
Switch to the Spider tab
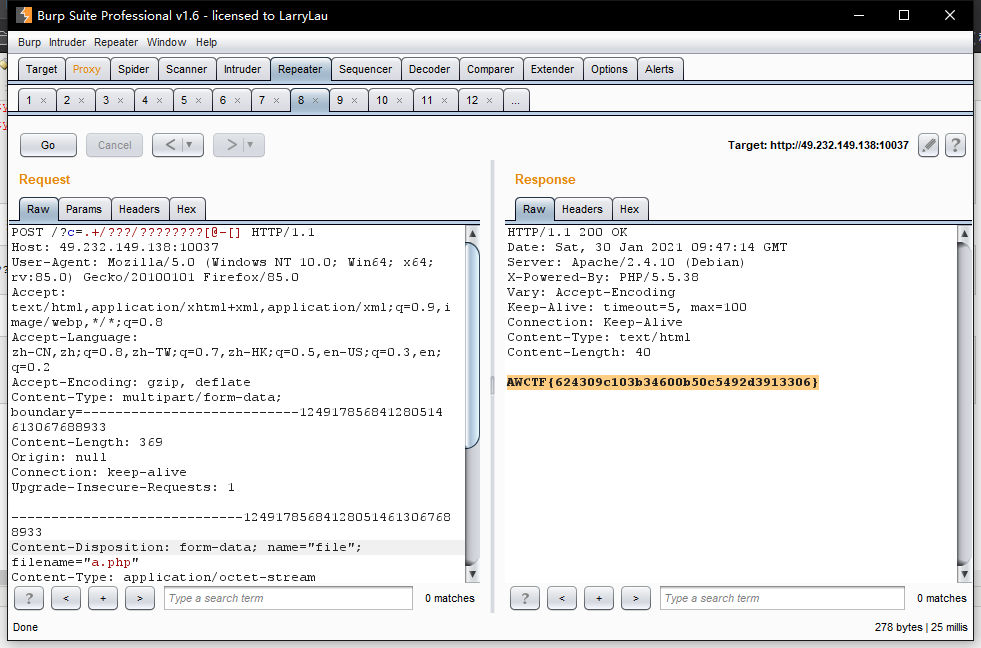pos(133,69)
